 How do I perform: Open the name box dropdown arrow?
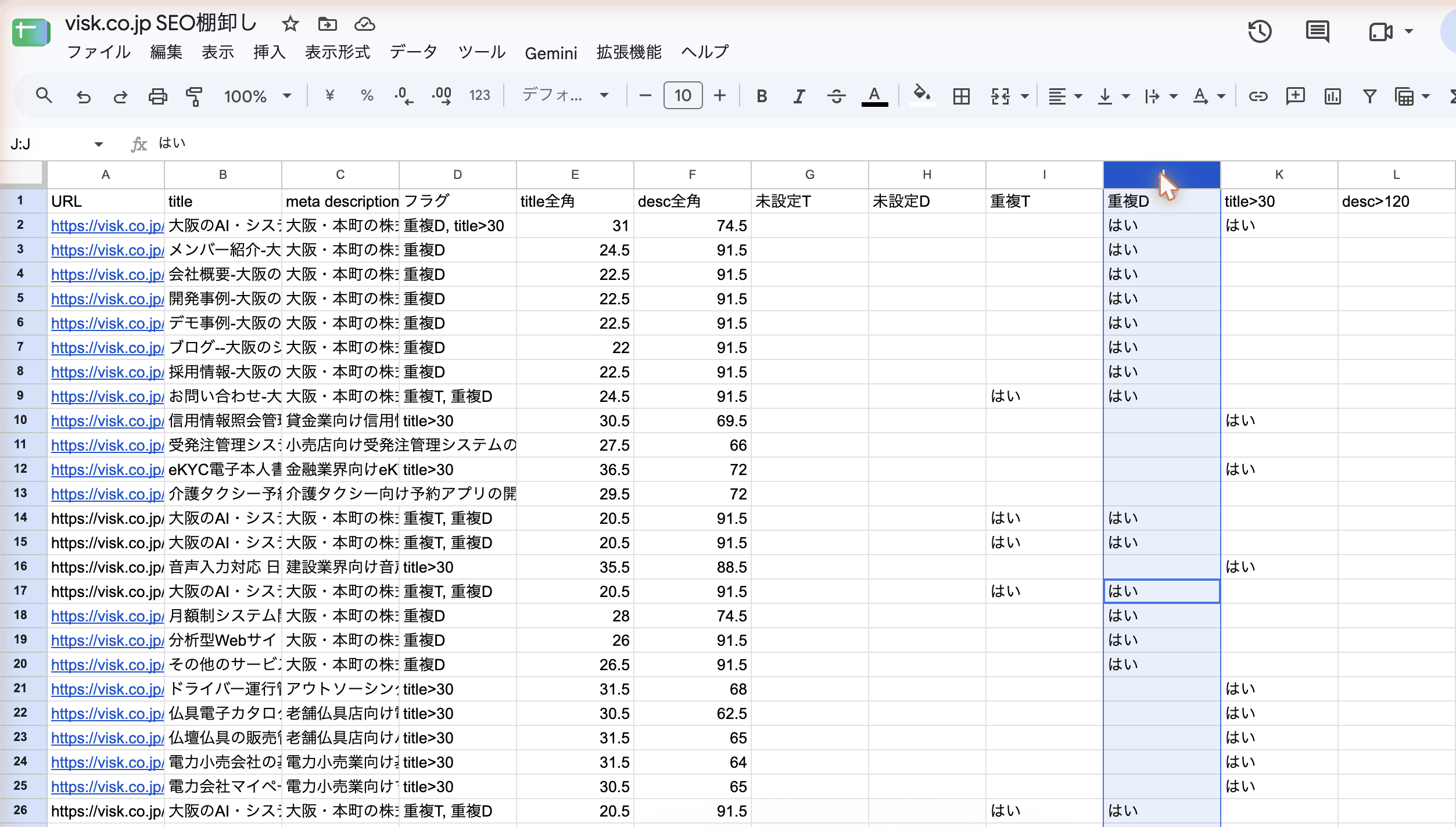click(98, 144)
